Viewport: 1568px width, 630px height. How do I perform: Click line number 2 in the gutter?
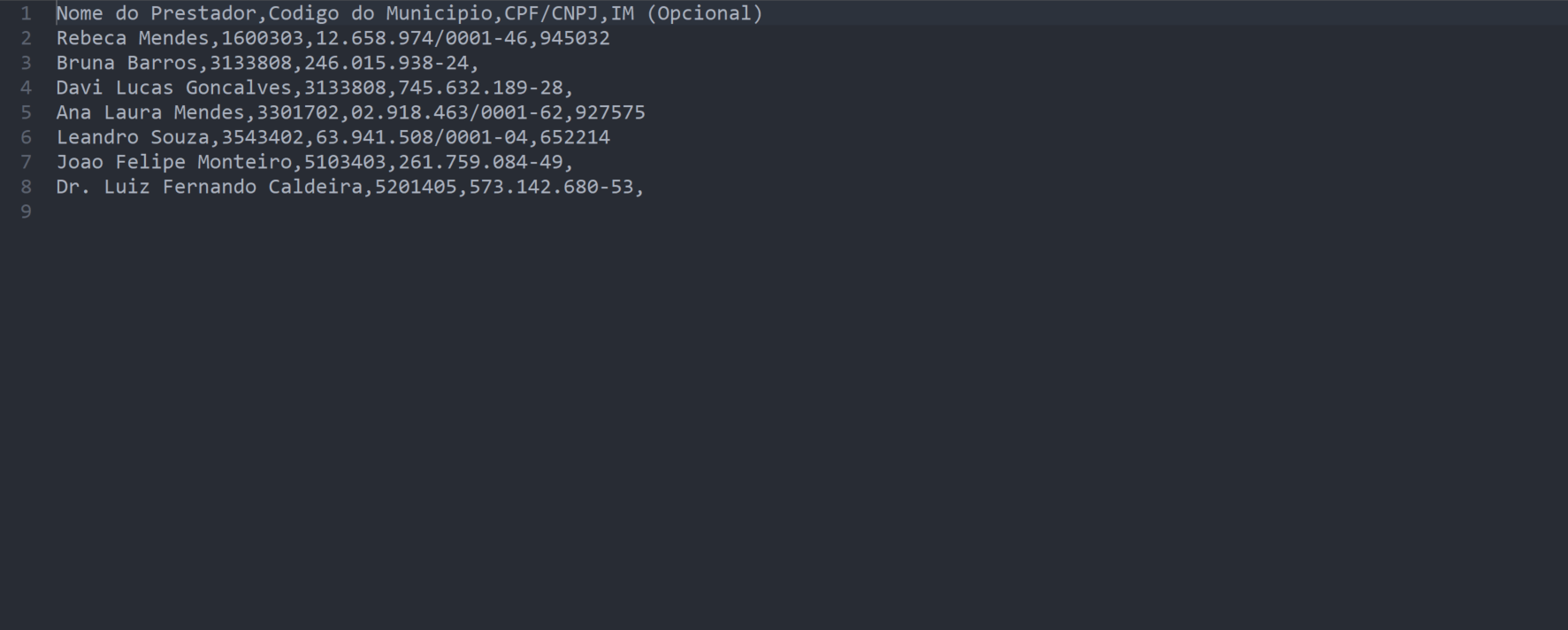coord(26,38)
